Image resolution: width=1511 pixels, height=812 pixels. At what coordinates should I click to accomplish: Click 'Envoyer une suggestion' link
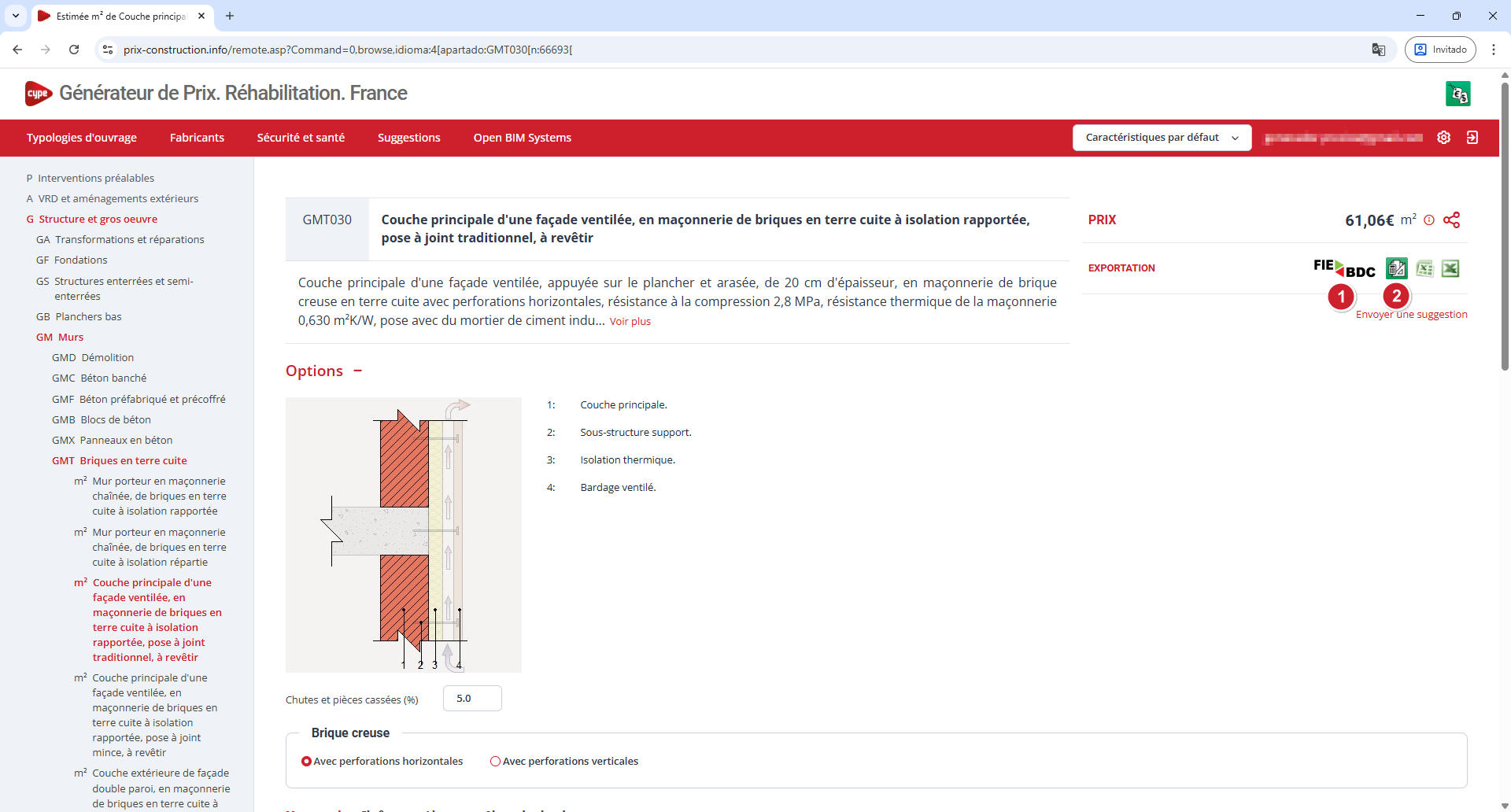point(1411,315)
